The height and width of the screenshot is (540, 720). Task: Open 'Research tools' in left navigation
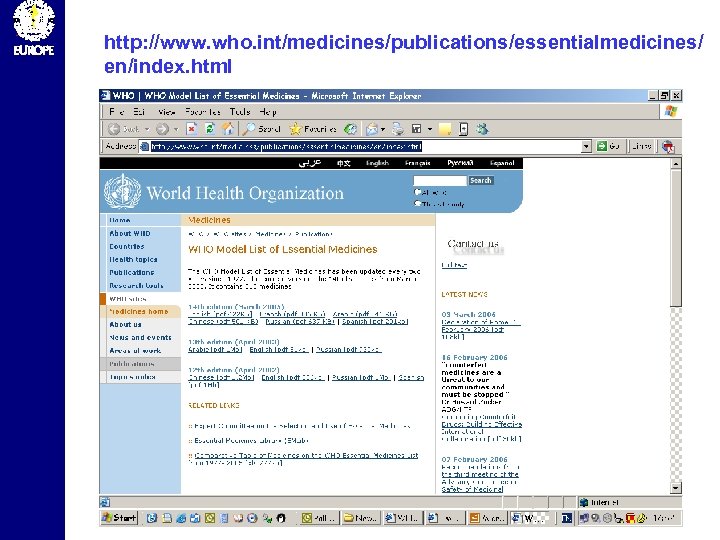pos(136,286)
